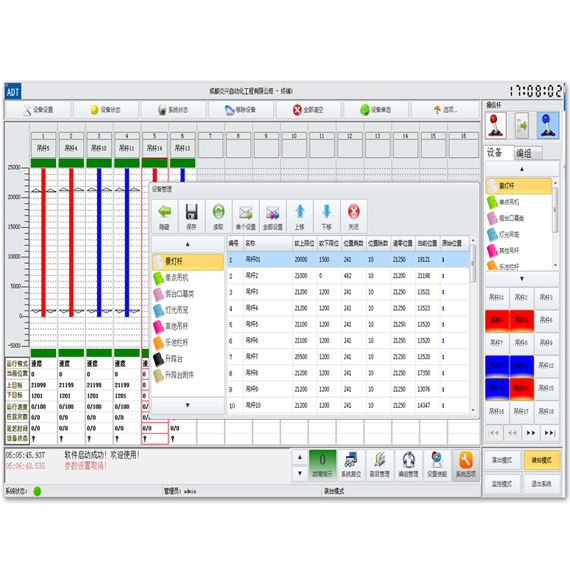Image resolution: width=570 pixels, height=570 pixels.
Task: Click the floppy disk 保存 save icon
Action: point(191,216)
